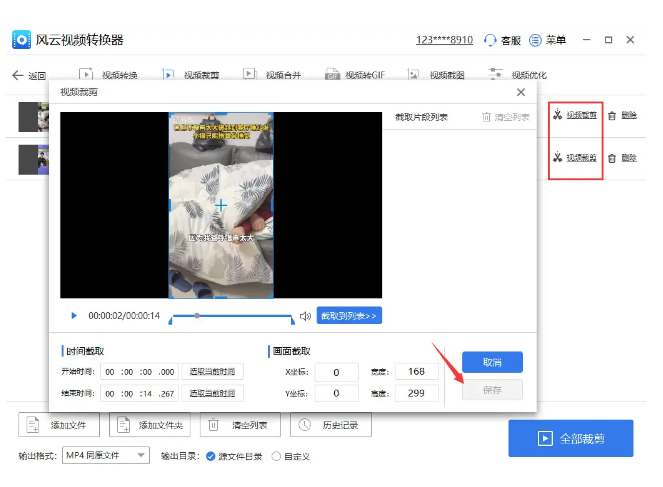Screen dimensions: 663x487
Task: Click the X坐标 input field
Action: pyautogui.click(x=337, y=372)
